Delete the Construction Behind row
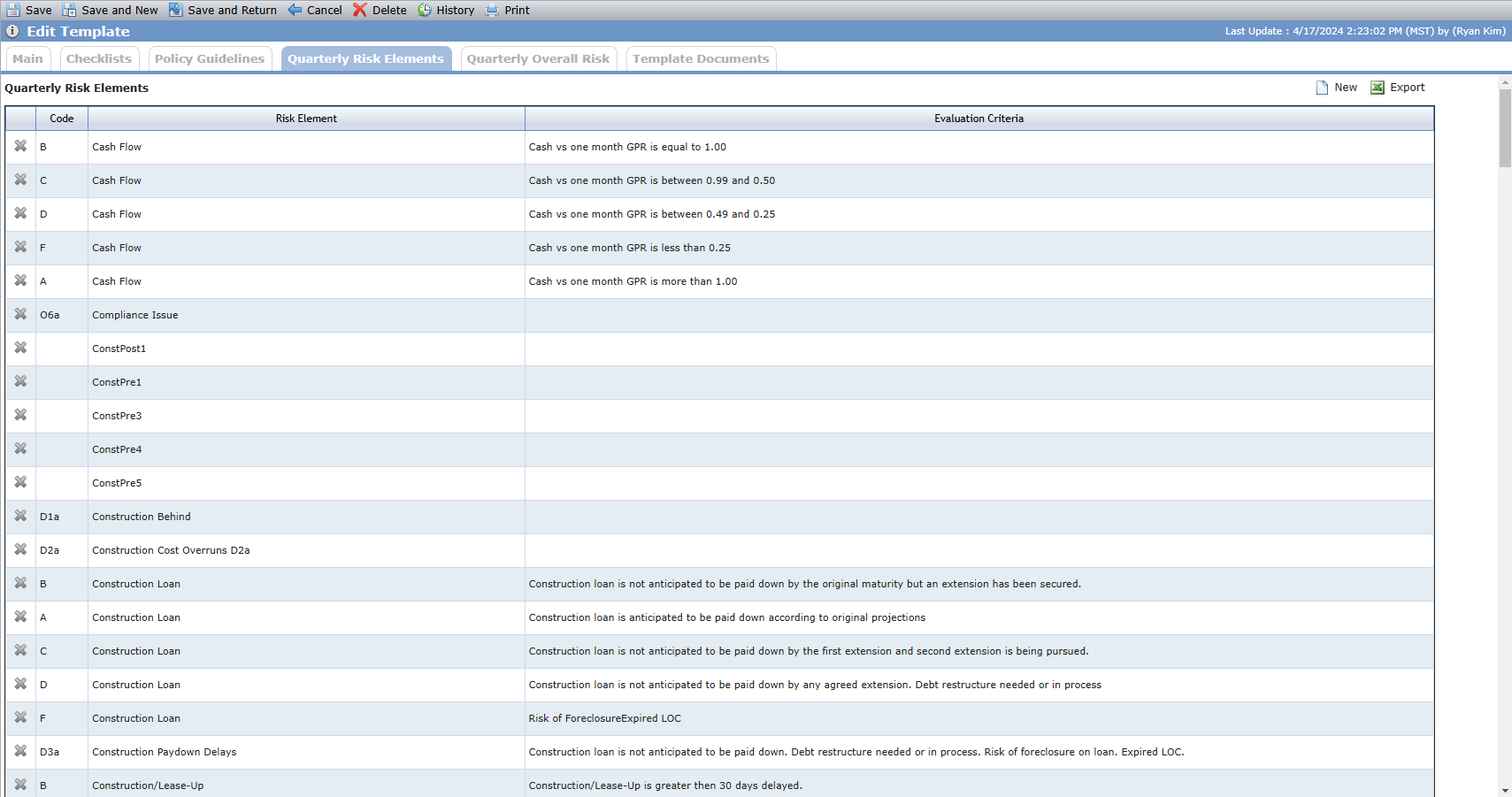Viewport: 1512px width, 797px height. pyautogui.click(x=20, y=516)
